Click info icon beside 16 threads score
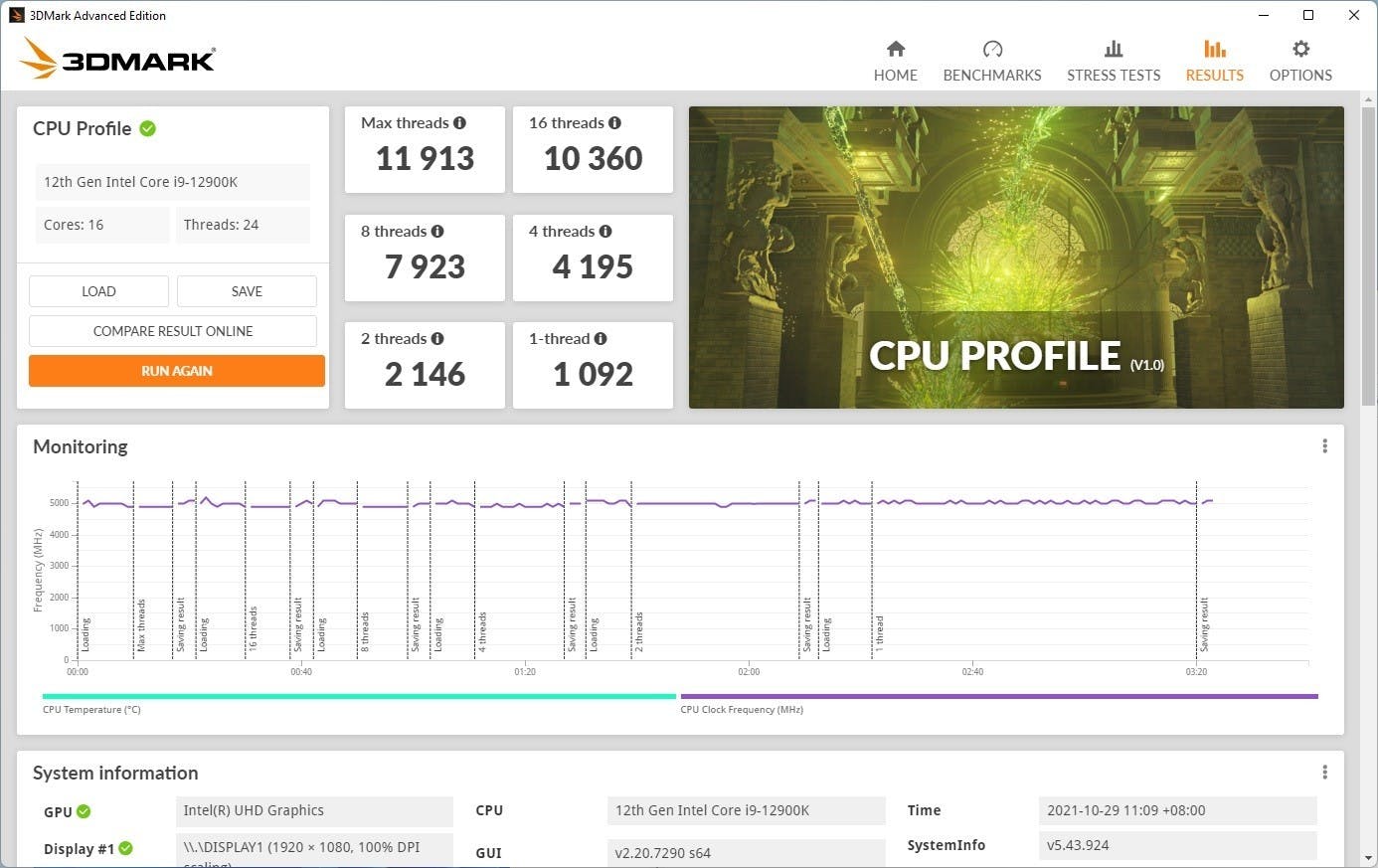This screenshot has width=1378, height=868. pyautogui.click(x=614, y=123)
